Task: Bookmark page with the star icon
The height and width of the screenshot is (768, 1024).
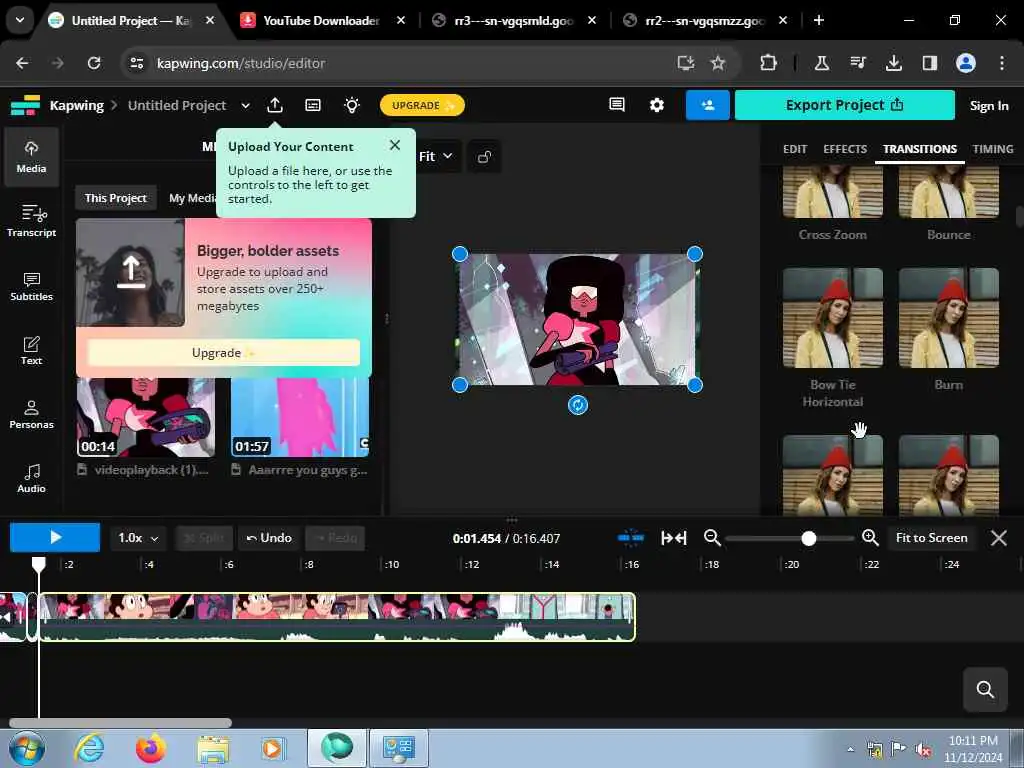Action: coord(718,63)
